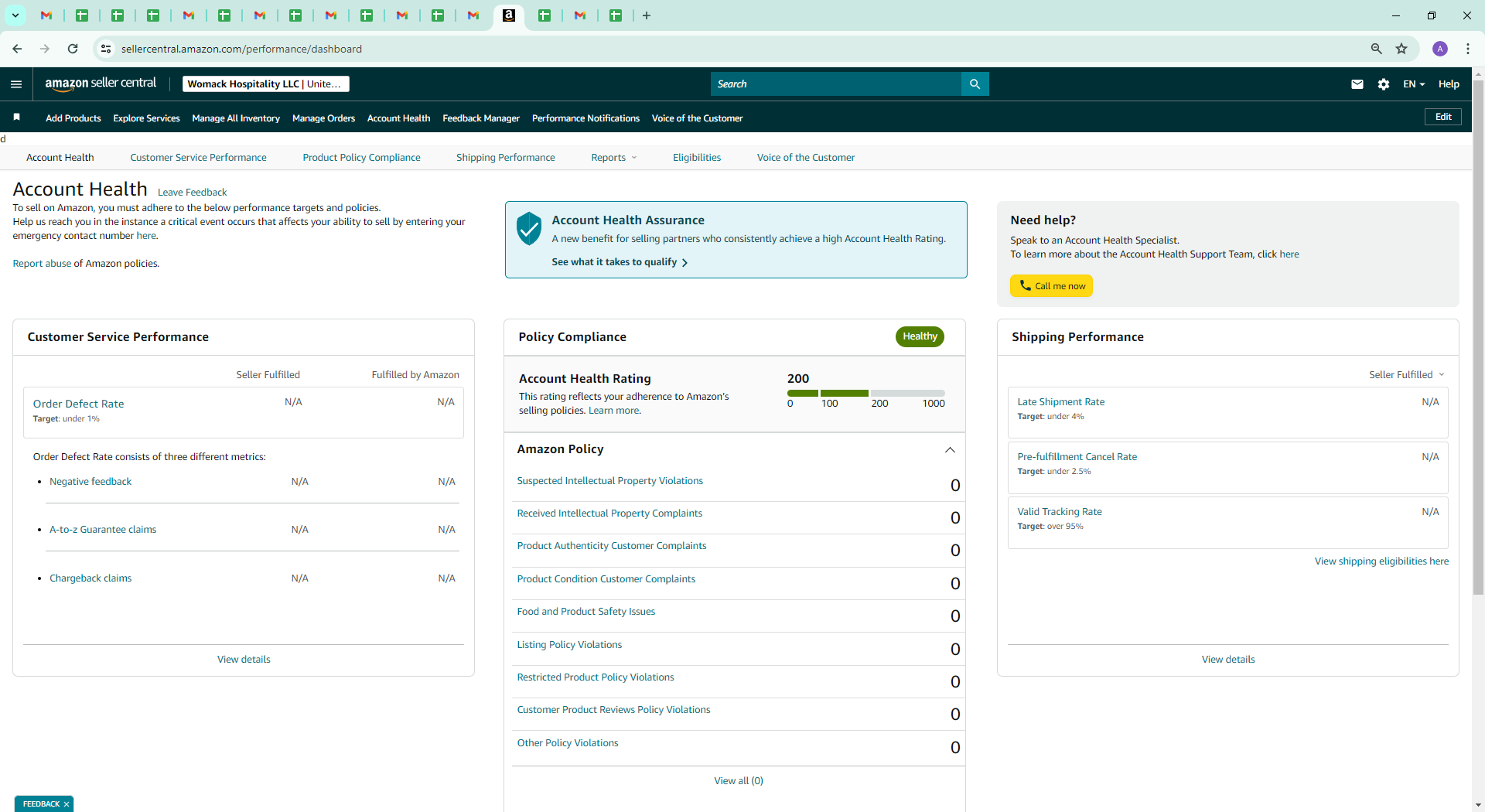The height and width of the screenshot is (812, 1485).
Task: Click the search magnifier button
Action: (975, 84)
